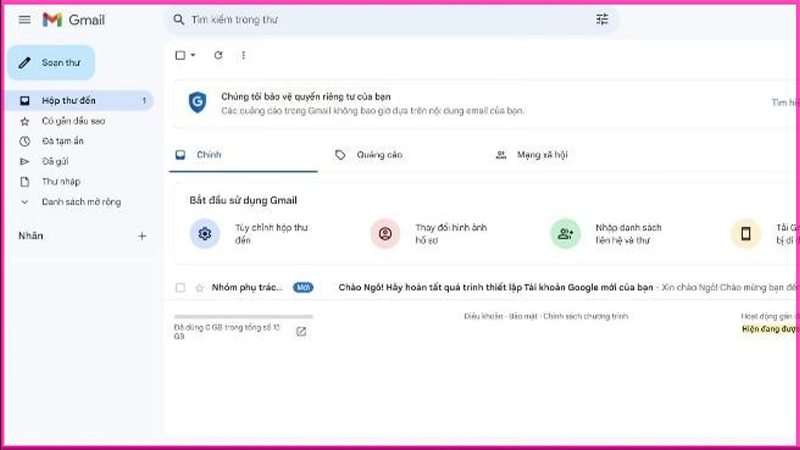Add a new label with plus icon
The image size is (800, 450).
(x=142, y=236)
